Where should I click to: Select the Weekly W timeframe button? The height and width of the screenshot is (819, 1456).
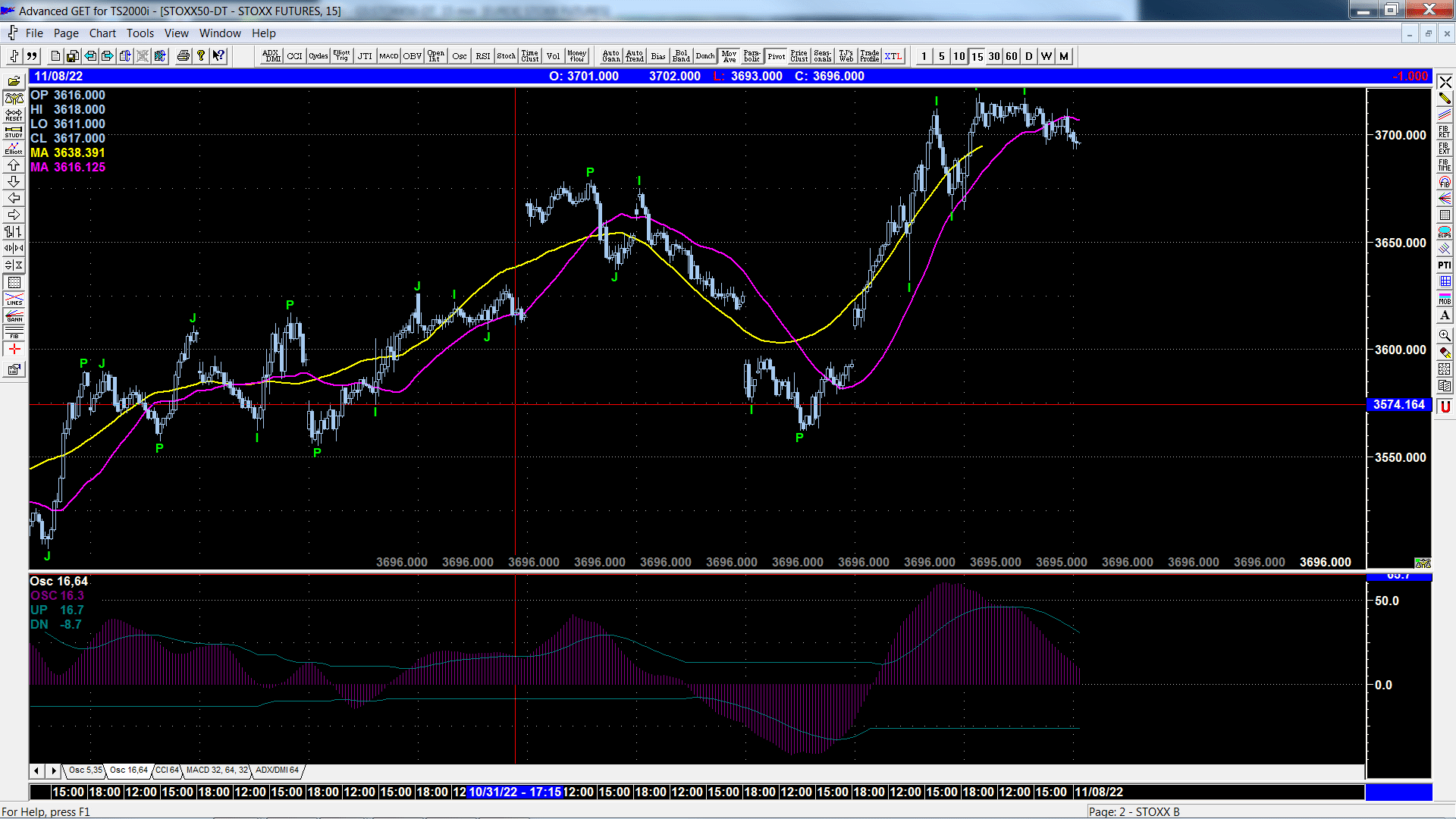coord(1046,56)
